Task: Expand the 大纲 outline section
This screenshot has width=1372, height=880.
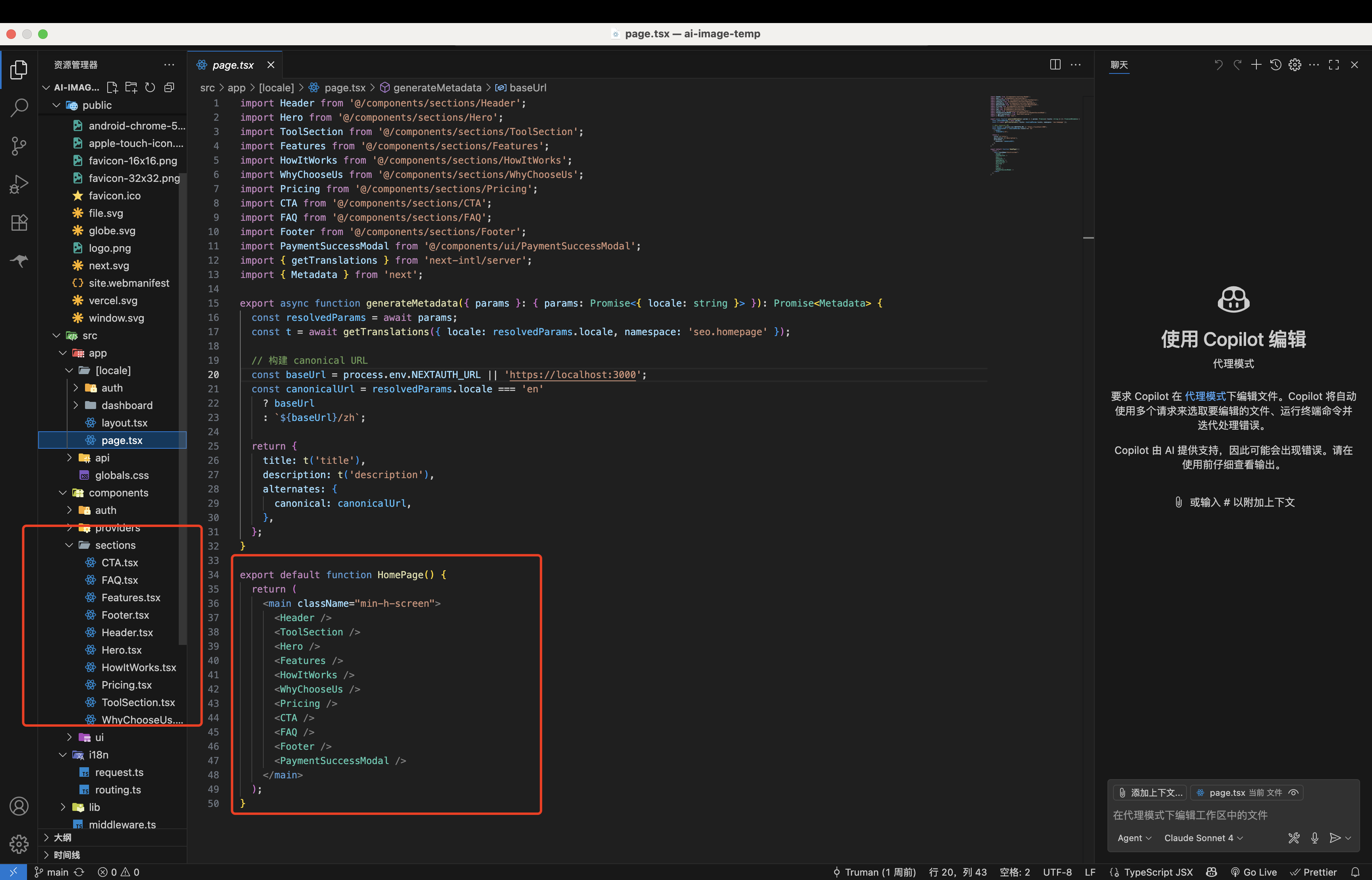Action: 112,838
